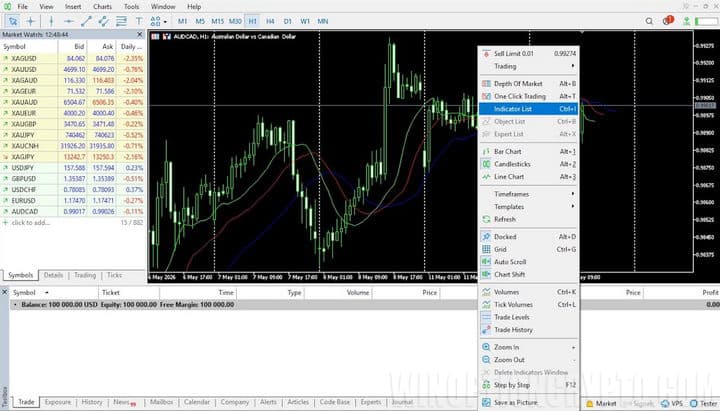Select the text label tool

coord(139,21)
